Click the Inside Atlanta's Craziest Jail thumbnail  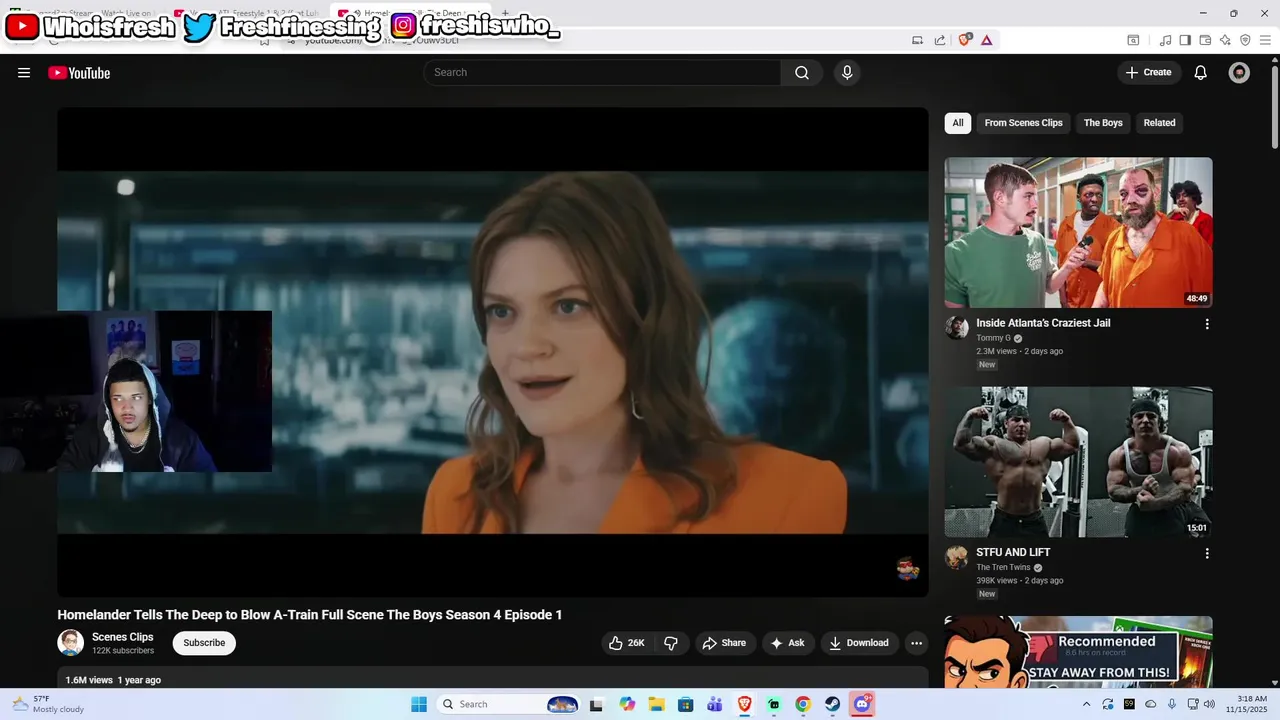[1078, 232]
